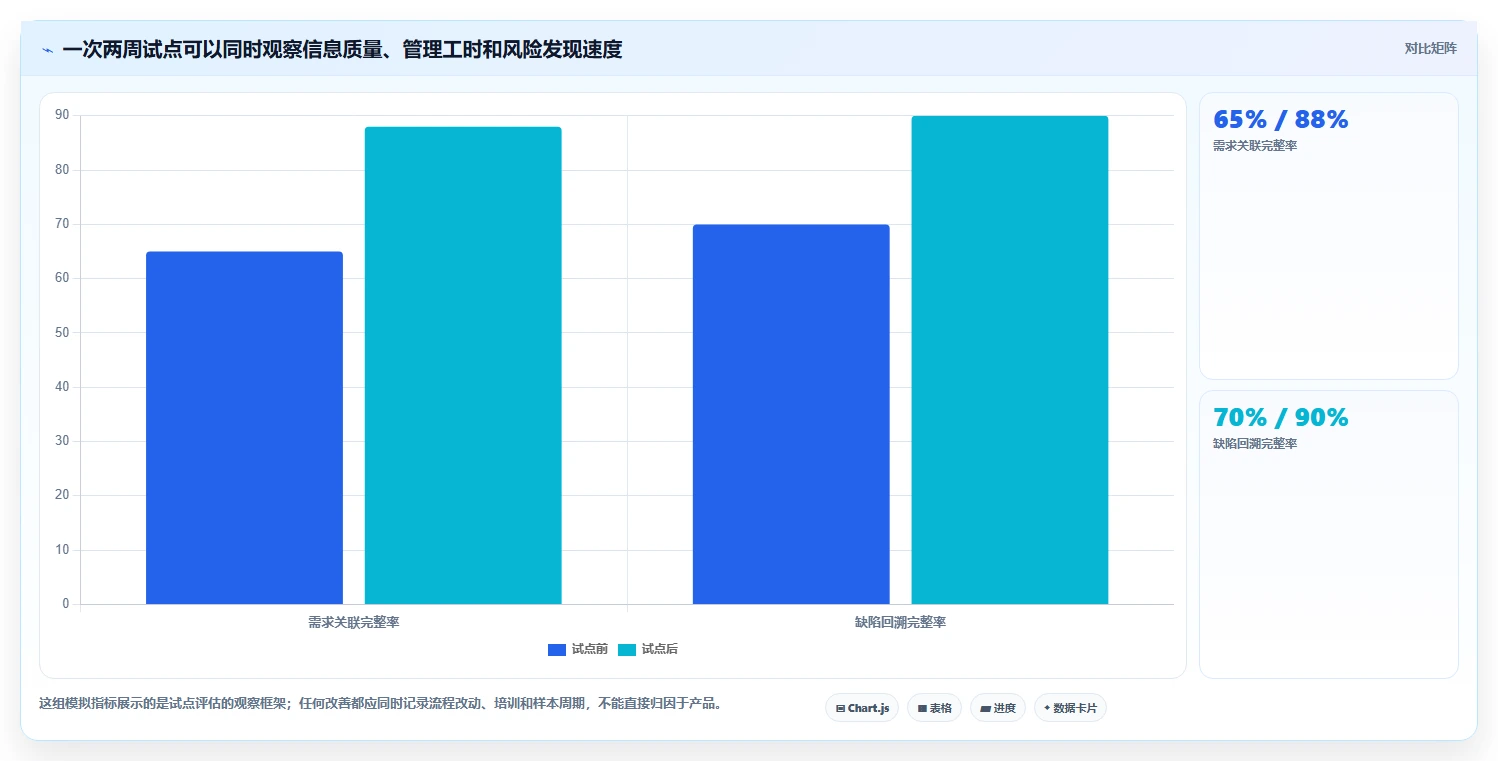Click the 65% / 88% metric value

tap(1281, 120)
